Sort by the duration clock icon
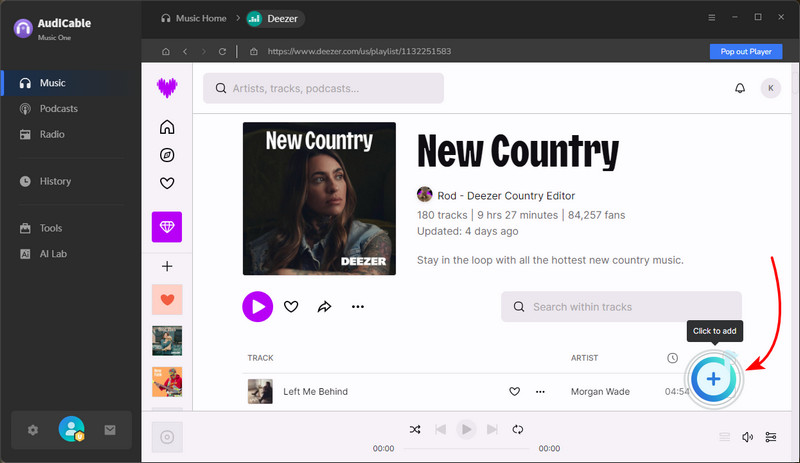Screen dimensions: 800x463 pos(672,358)
